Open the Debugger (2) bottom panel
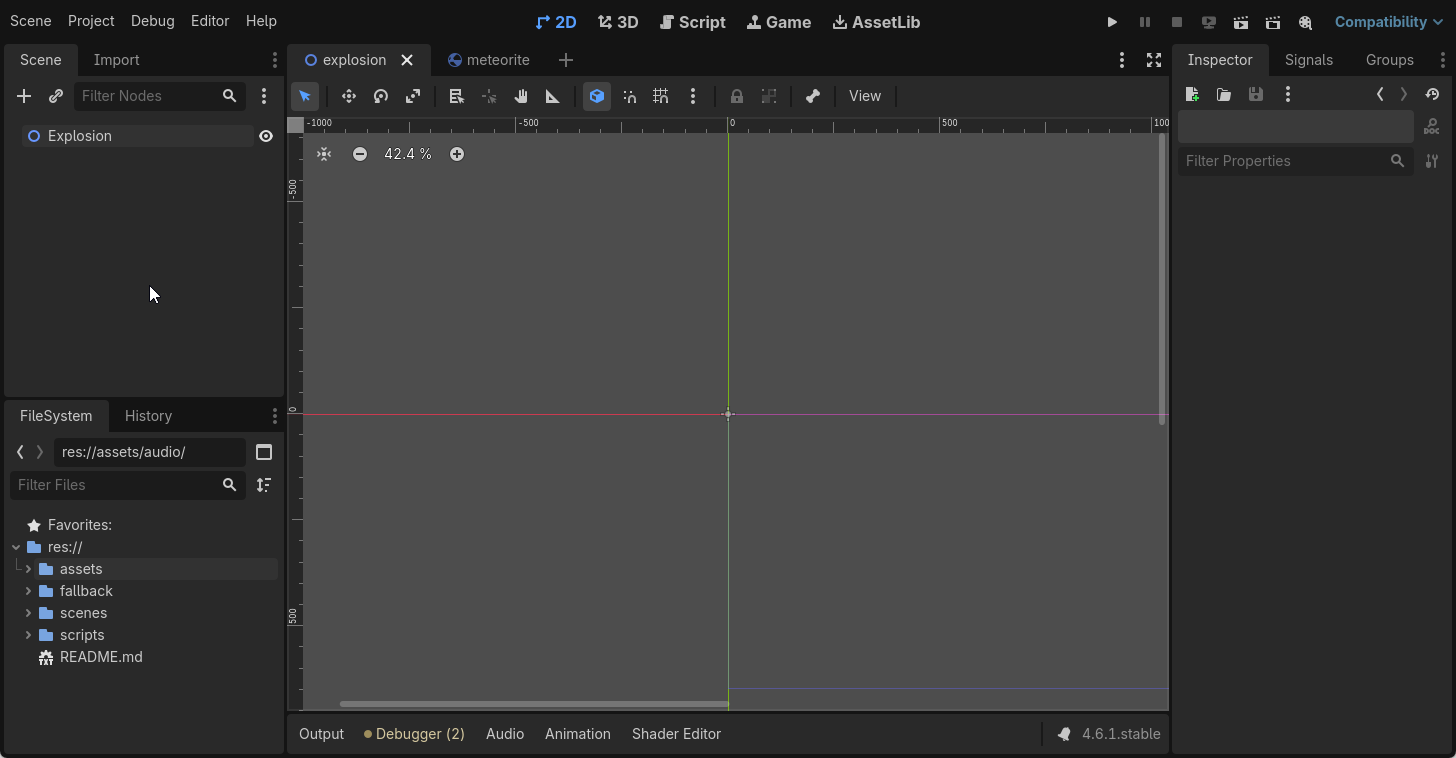This screenshot has width=1456, height=758. point(414,734)
